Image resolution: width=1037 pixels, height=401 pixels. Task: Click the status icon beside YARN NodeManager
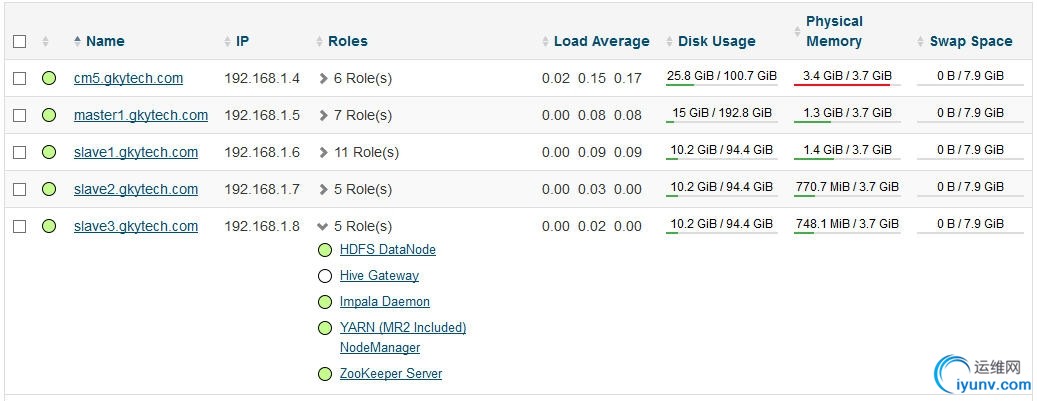325,328
